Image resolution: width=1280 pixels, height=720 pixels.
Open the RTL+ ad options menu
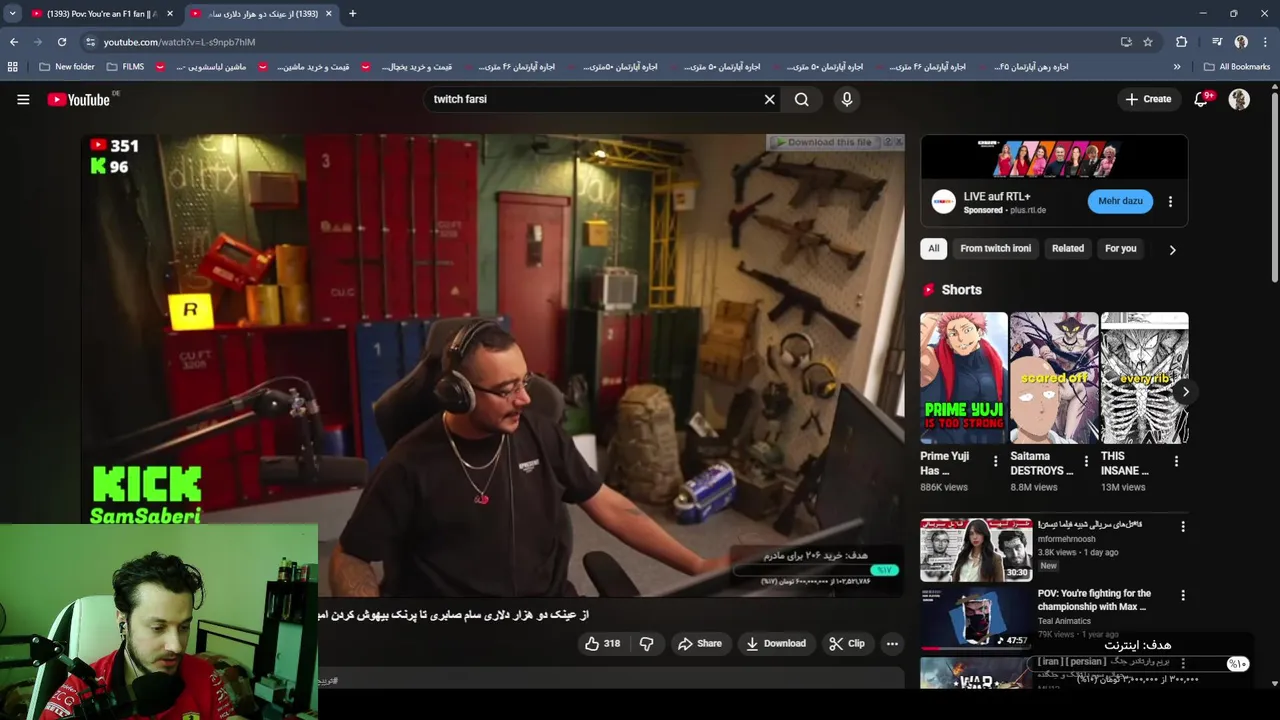tap(1170, 201)
